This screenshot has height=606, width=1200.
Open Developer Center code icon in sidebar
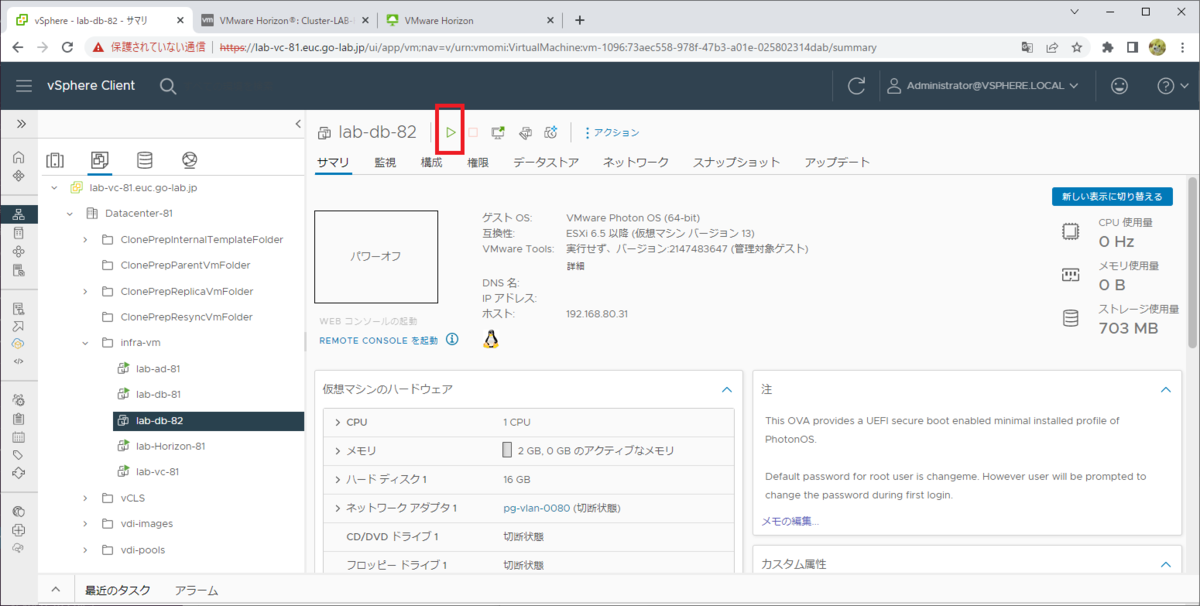(18, 361)
